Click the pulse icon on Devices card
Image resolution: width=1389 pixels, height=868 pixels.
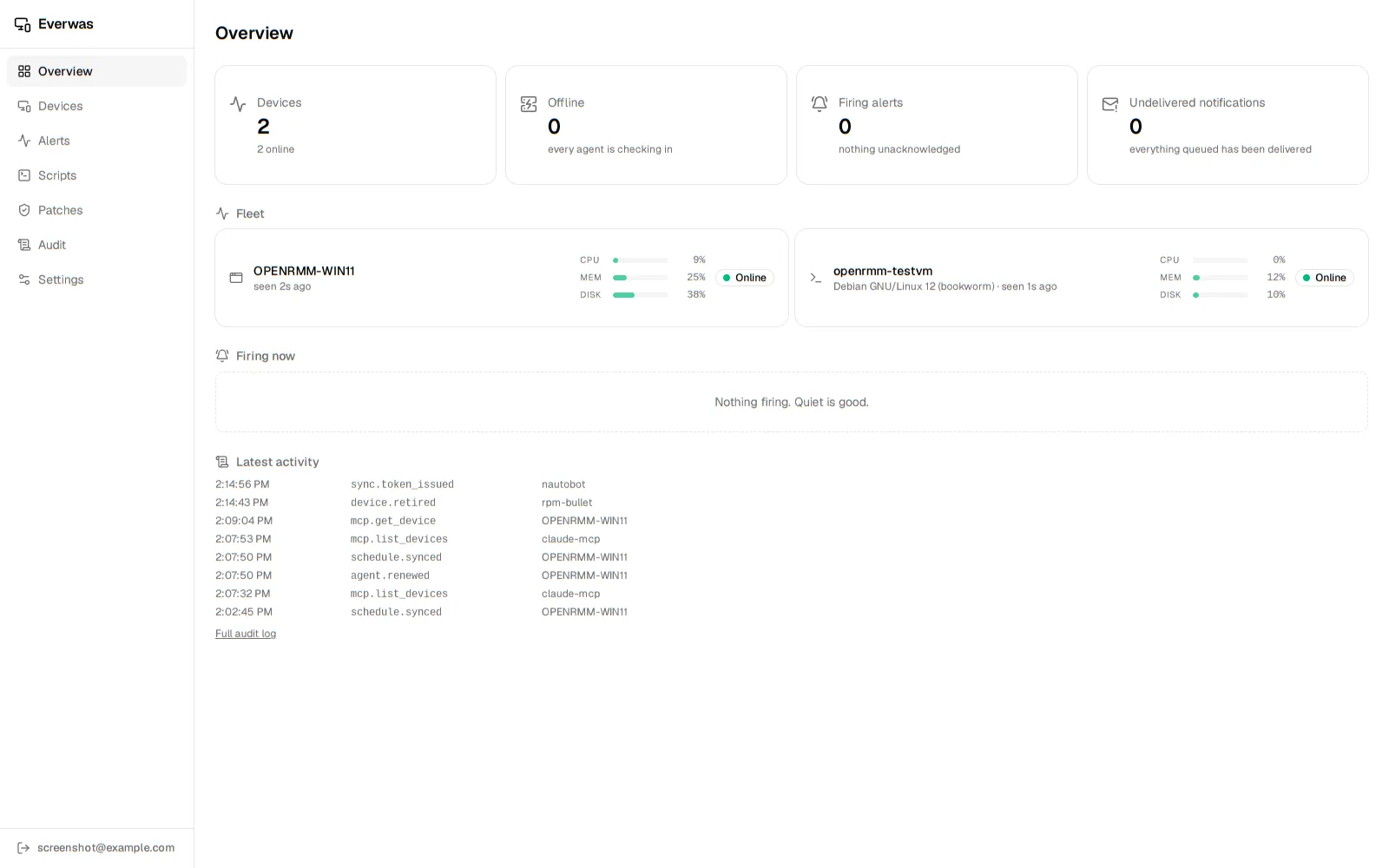[238, 104]
